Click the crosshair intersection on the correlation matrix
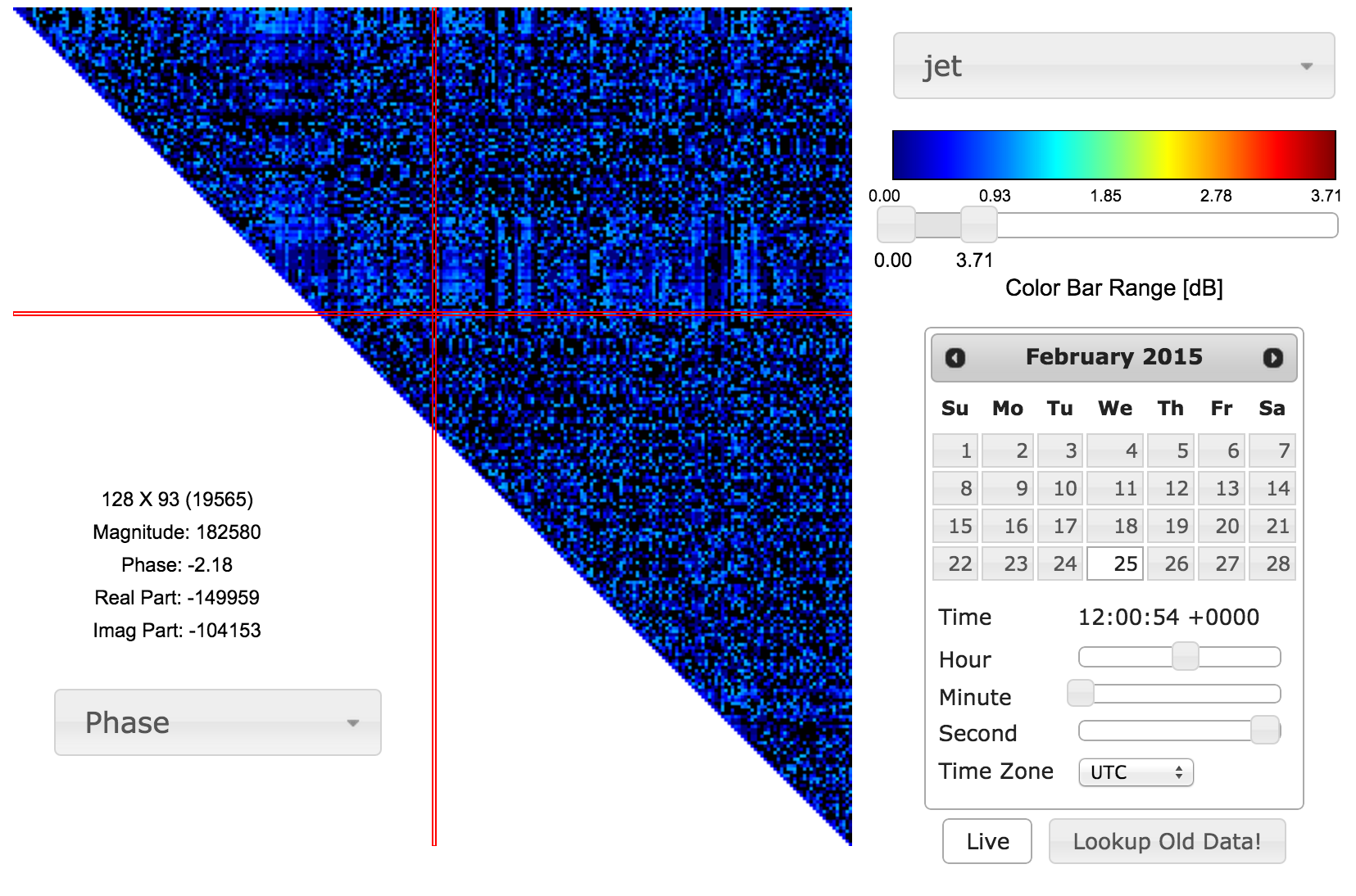The height and width of the screenshot is (896, 1356). pyautogui.click(x=434, y=313)
